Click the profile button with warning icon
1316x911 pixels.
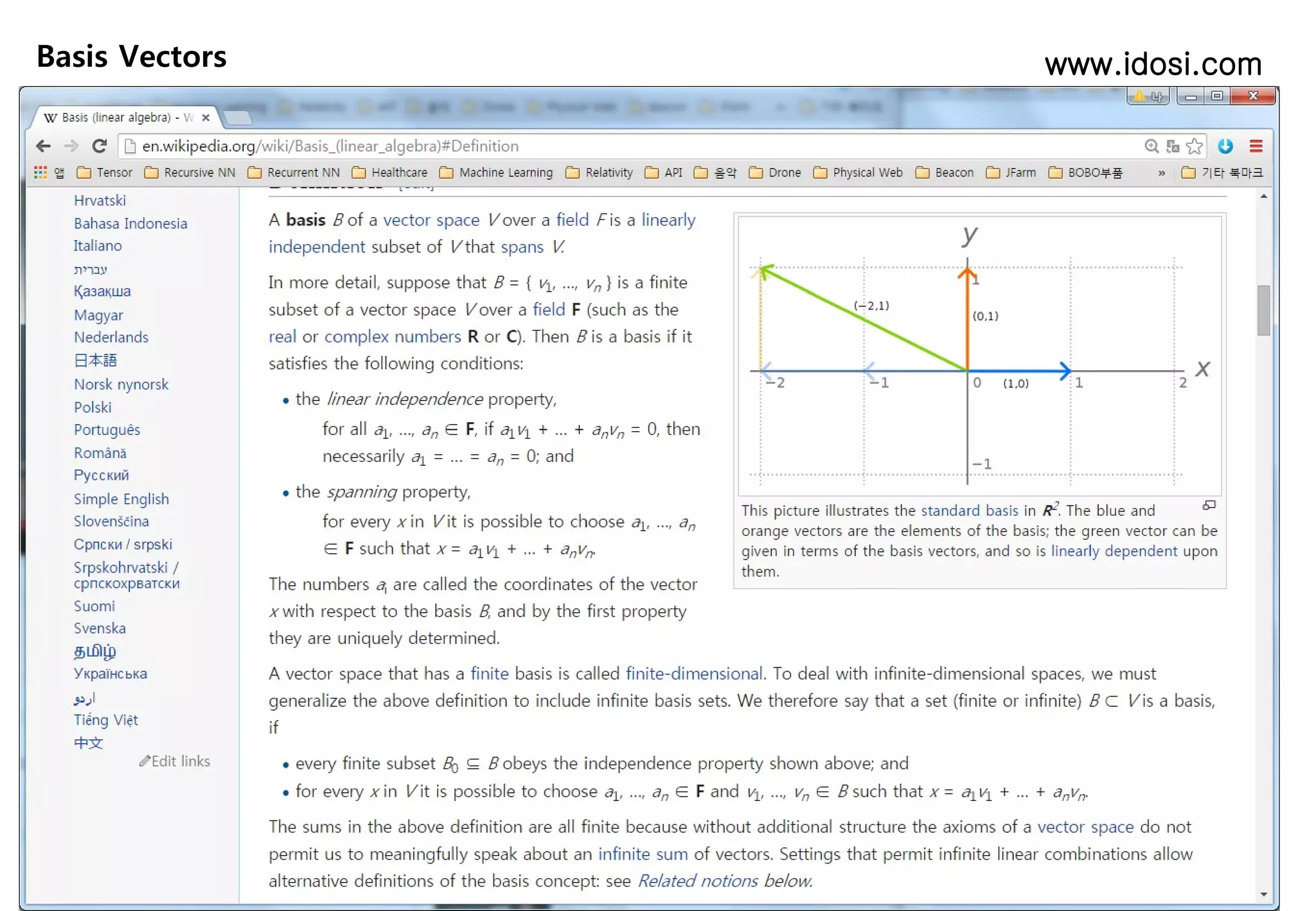point(1149,96)
